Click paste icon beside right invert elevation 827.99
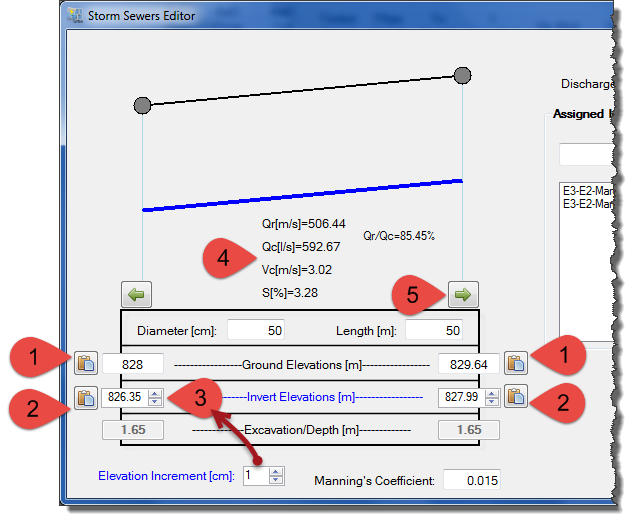This screenshot has width=633, height=521. [x=516, y=397]
